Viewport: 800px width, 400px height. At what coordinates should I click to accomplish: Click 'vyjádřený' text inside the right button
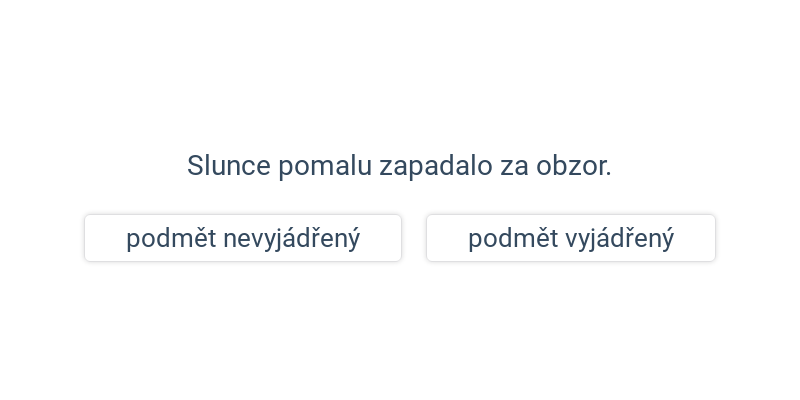(619, 239)
